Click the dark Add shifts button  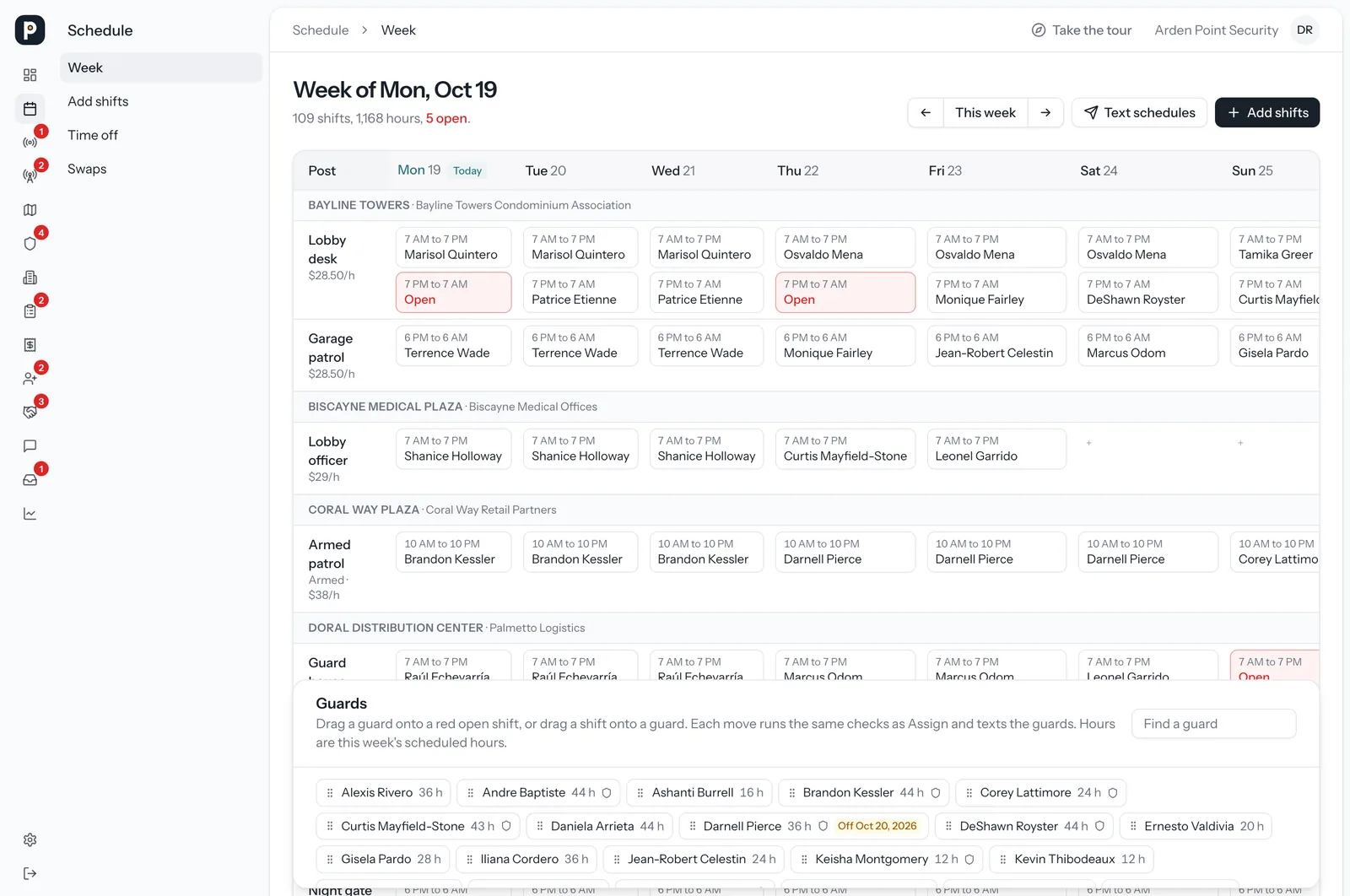point(1267,112)
